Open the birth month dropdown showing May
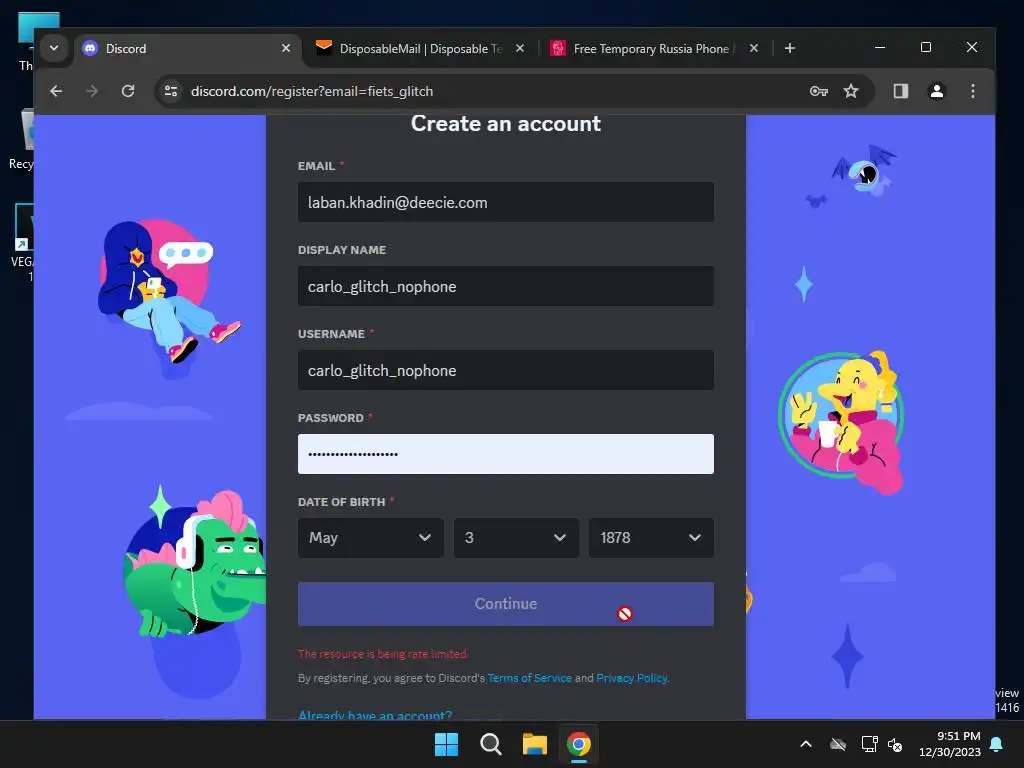This screenshot has width=1024, height=768. click(370, 537)
